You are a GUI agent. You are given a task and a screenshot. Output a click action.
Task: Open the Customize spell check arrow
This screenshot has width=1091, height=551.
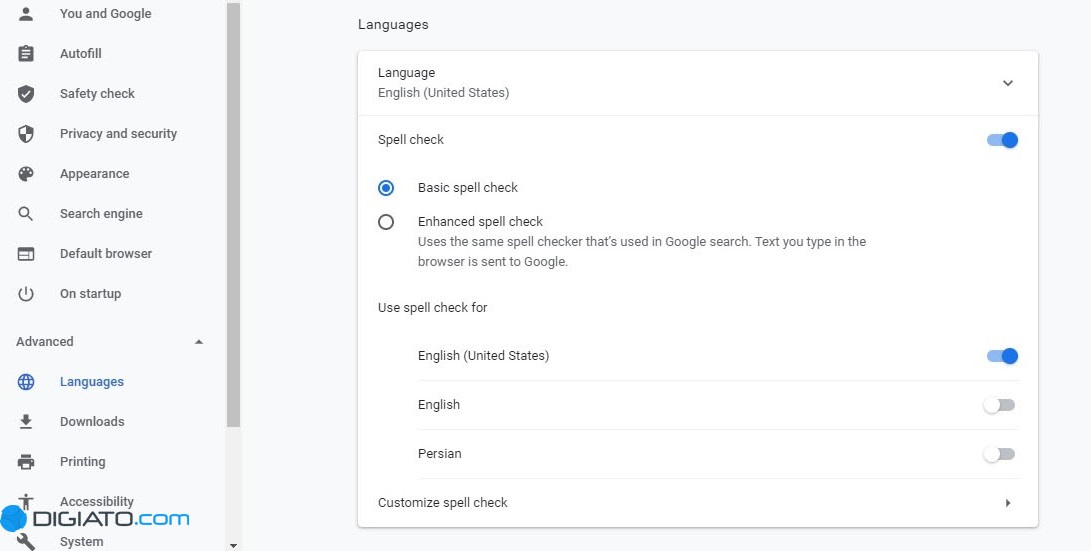coord(1007,503)
